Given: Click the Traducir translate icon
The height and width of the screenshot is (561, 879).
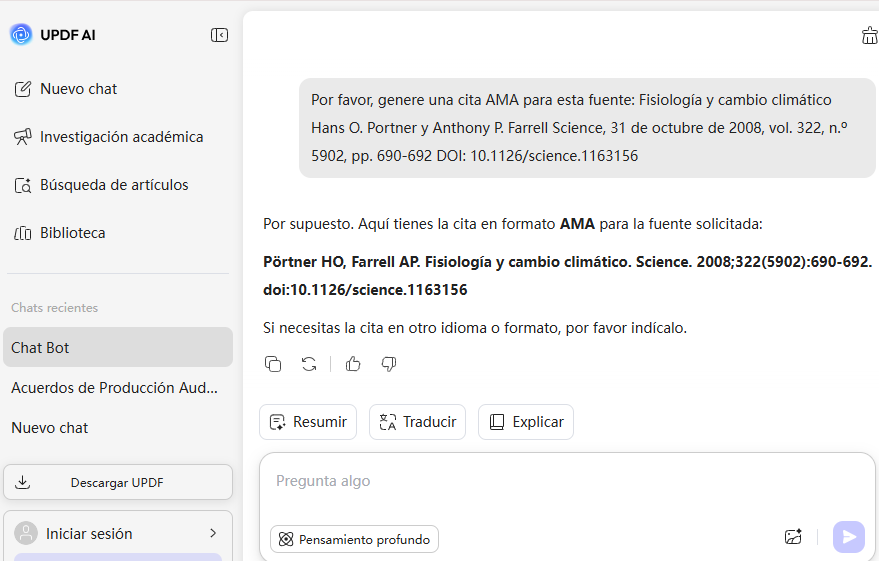Looking at the screenshot, I should (x=388, y=422).
